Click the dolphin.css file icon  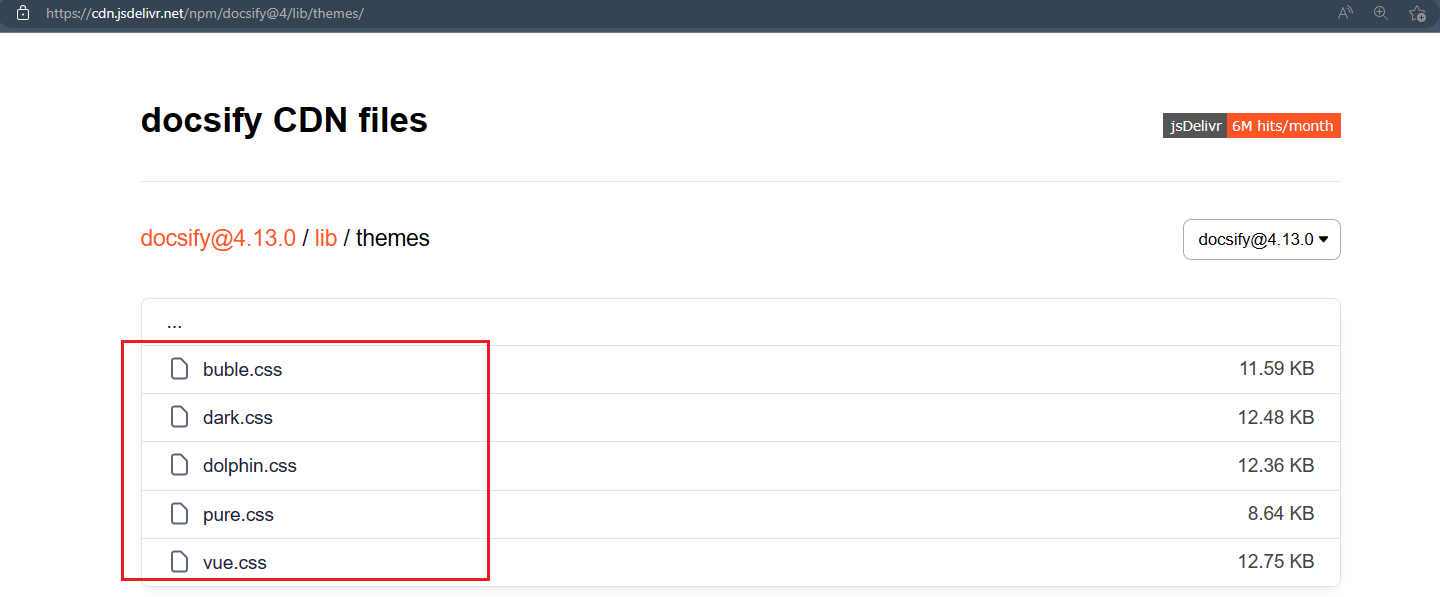tap(179, 465)
